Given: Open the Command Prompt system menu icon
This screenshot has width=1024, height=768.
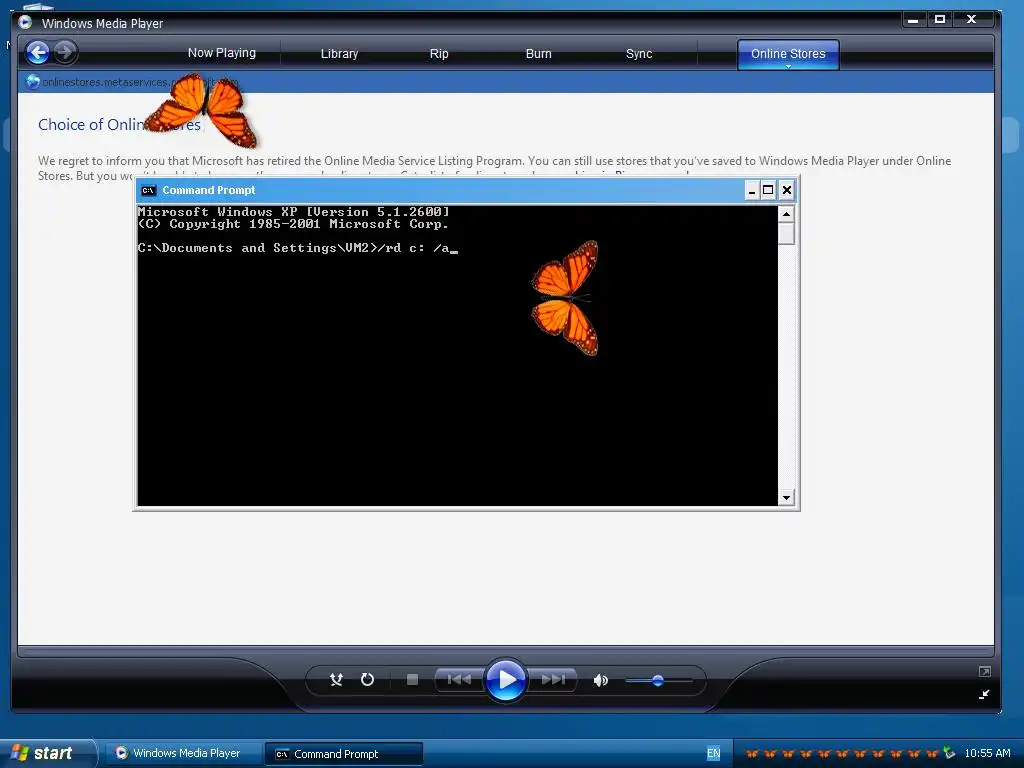Looking at the screenshot, I should pyautogui.click(x=149, y=191).
